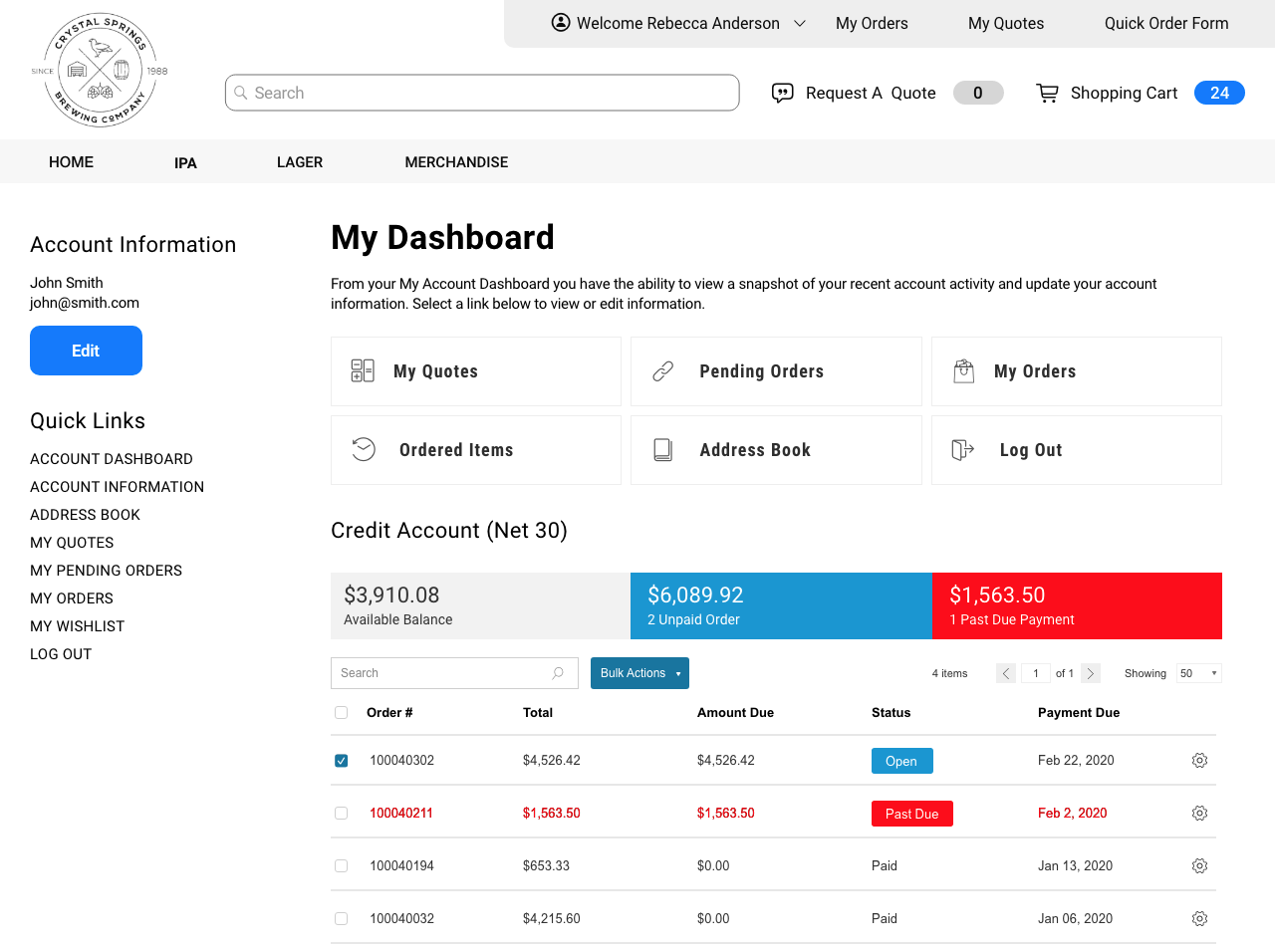Click the Crystal Springs Brewing Company logo

100,70
